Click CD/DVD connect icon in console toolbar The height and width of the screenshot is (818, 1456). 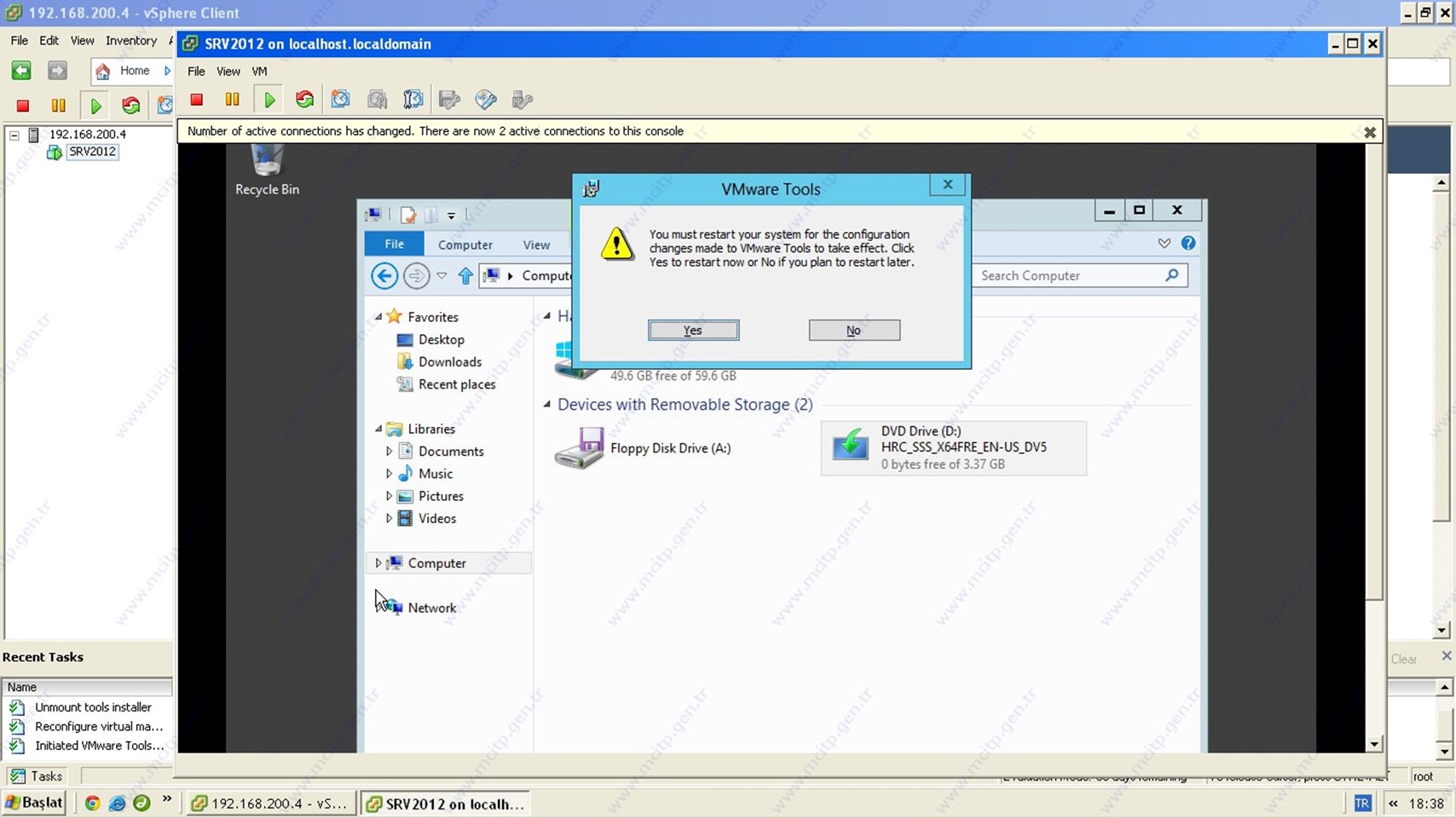[x=486, y=100]
